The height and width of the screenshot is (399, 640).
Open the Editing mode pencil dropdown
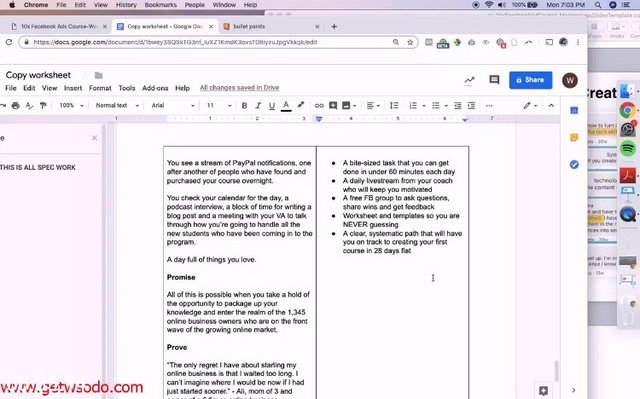(530, 106)
